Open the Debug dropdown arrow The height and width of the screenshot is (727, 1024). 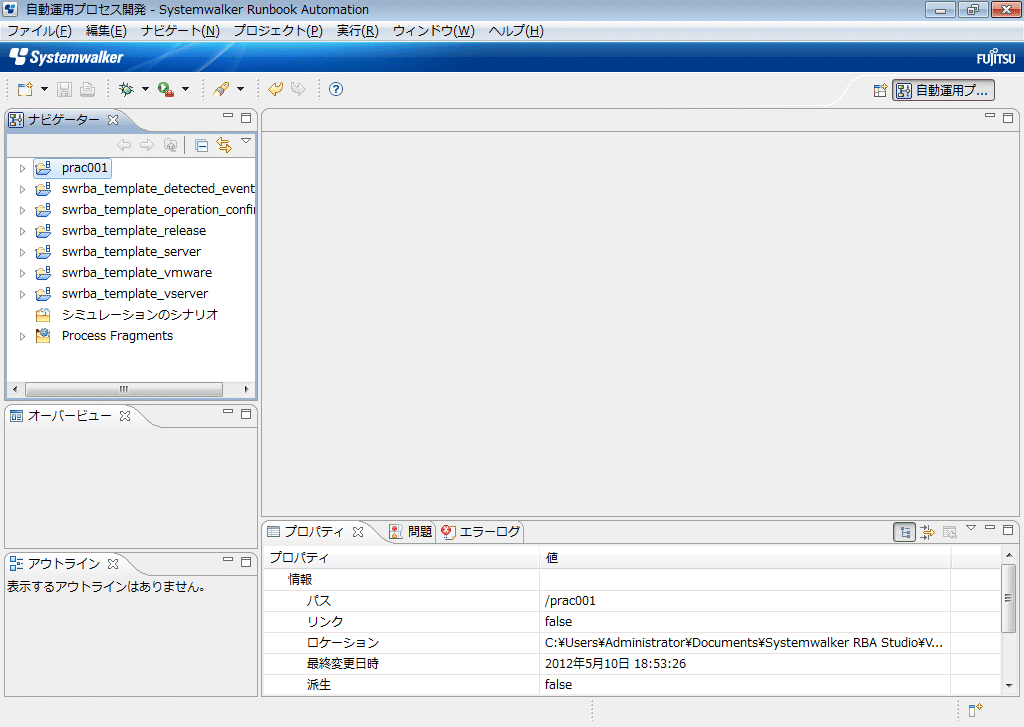[145, 89]
